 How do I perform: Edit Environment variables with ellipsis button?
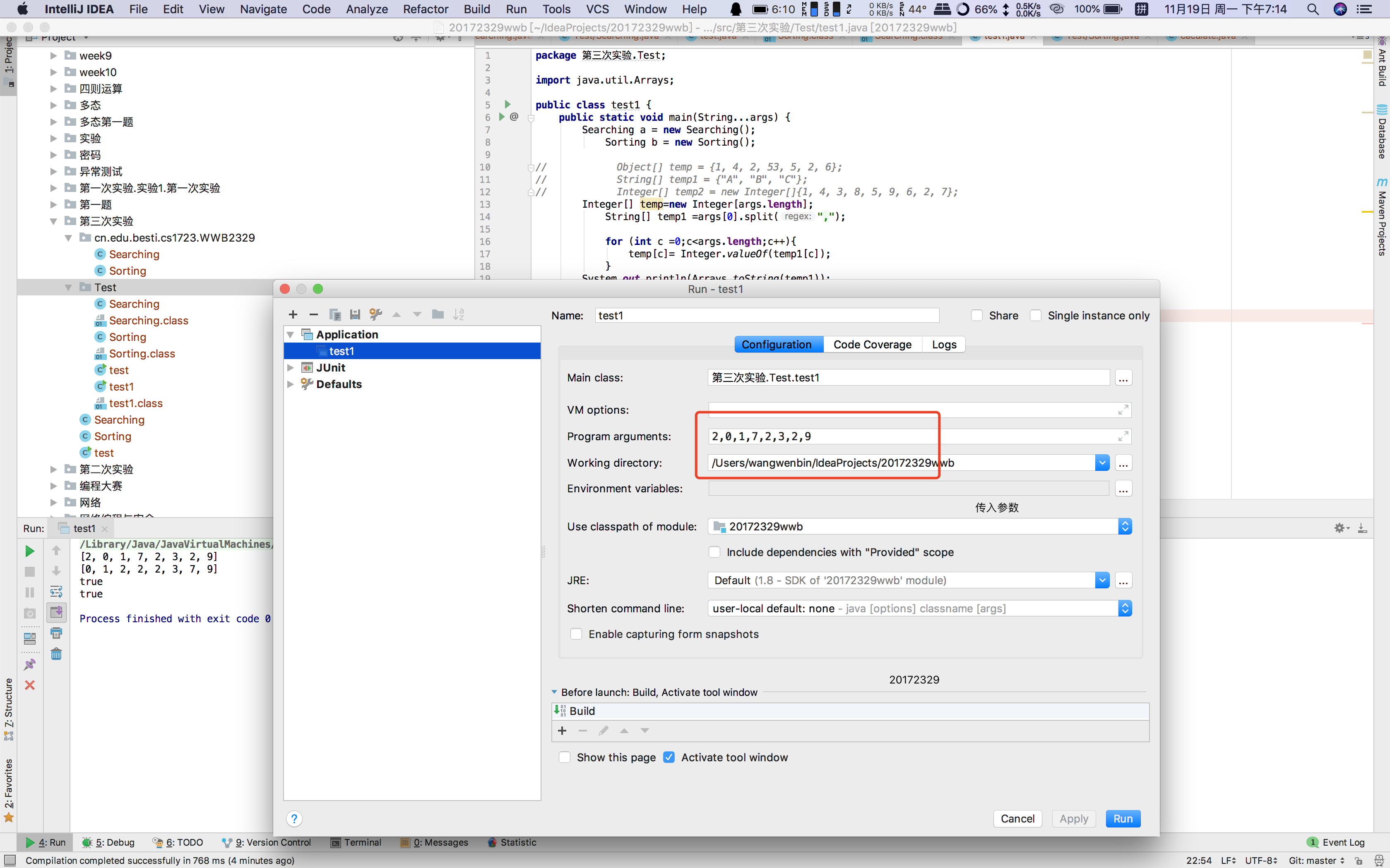[x=1123, y=489]
